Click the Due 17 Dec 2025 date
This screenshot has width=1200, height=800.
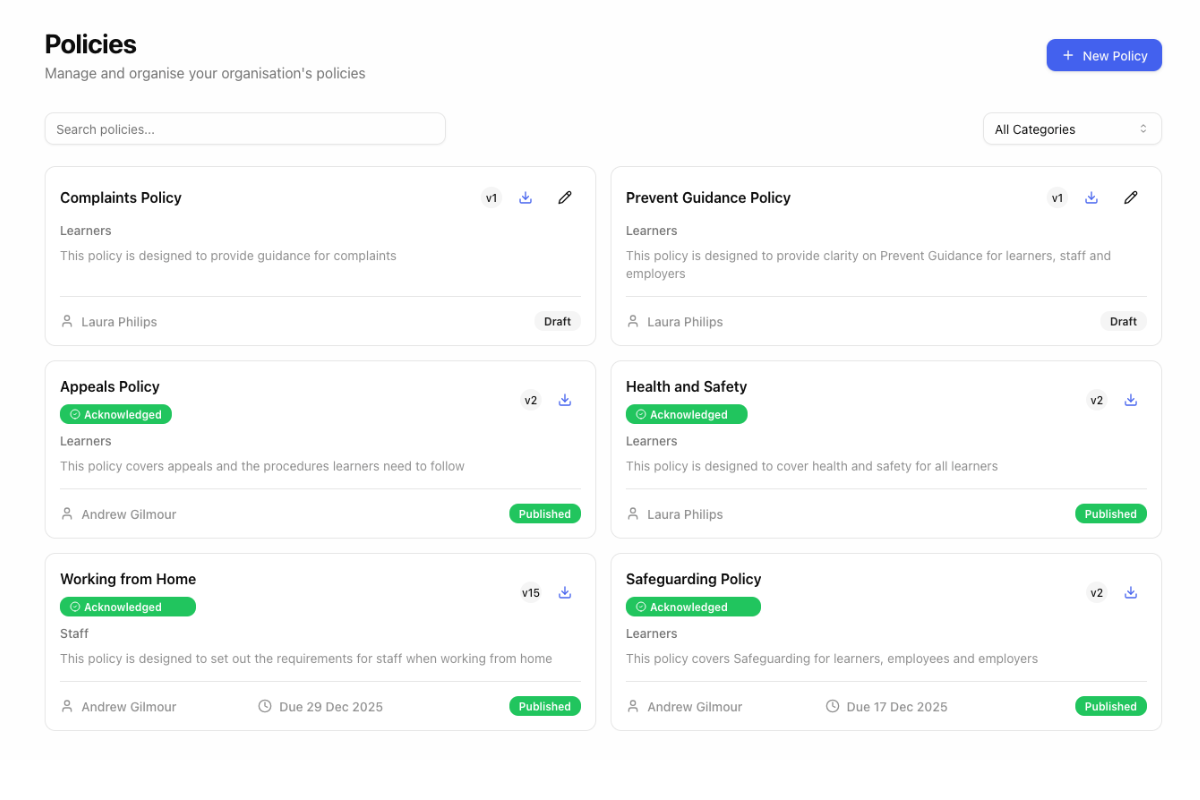tap(887, 707)
